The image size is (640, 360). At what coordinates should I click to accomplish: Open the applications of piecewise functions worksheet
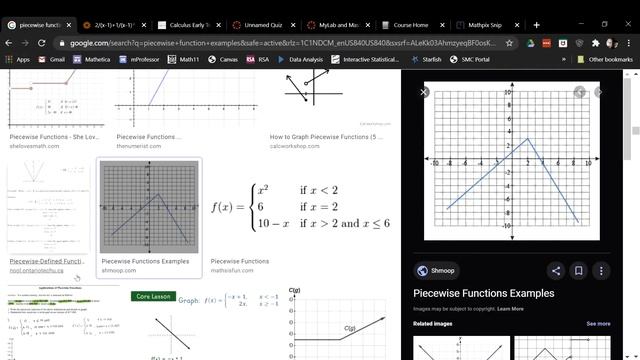pos(63,322)
